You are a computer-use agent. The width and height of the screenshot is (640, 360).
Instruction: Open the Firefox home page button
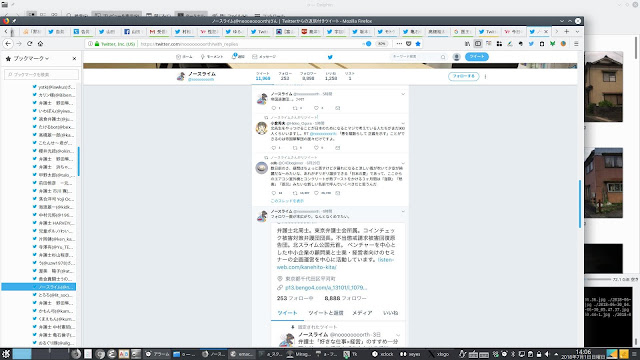(40, 44)
